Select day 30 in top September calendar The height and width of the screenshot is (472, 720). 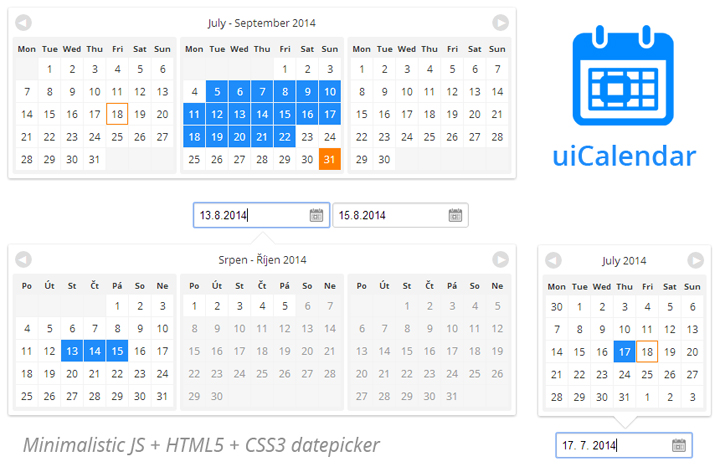tap(384, 159)
